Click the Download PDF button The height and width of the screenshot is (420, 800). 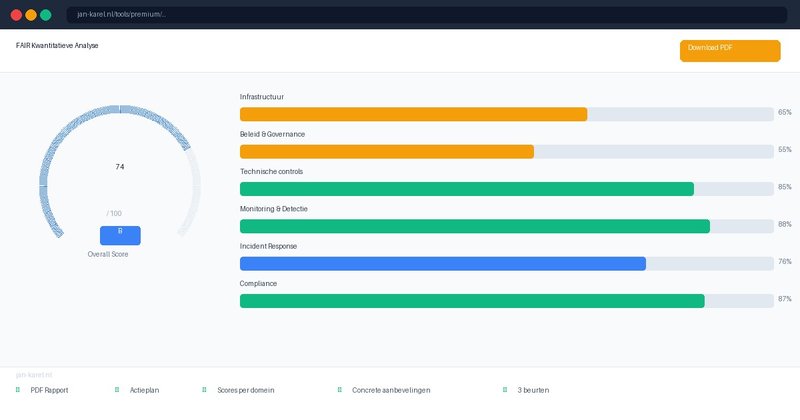tap(729, 51)
